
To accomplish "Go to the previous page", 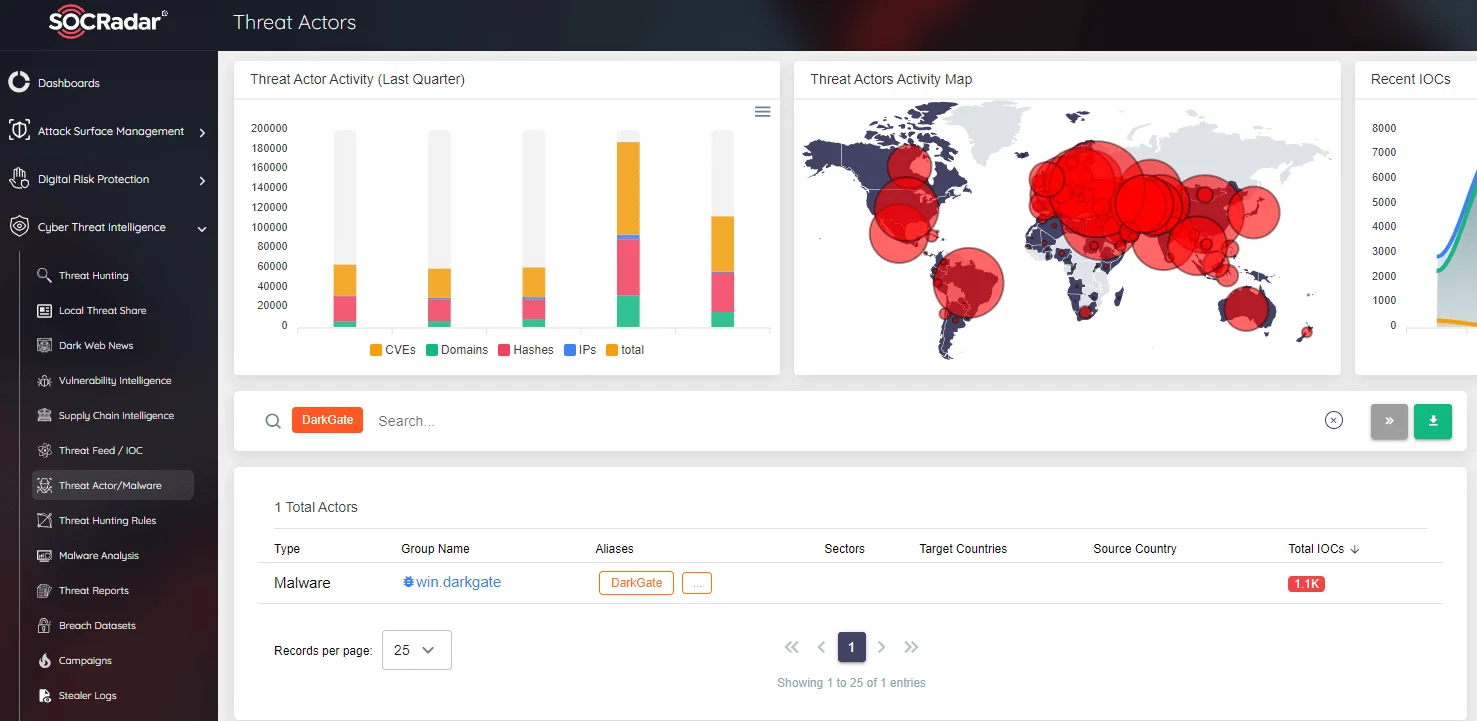I will [x=821, y=647].
